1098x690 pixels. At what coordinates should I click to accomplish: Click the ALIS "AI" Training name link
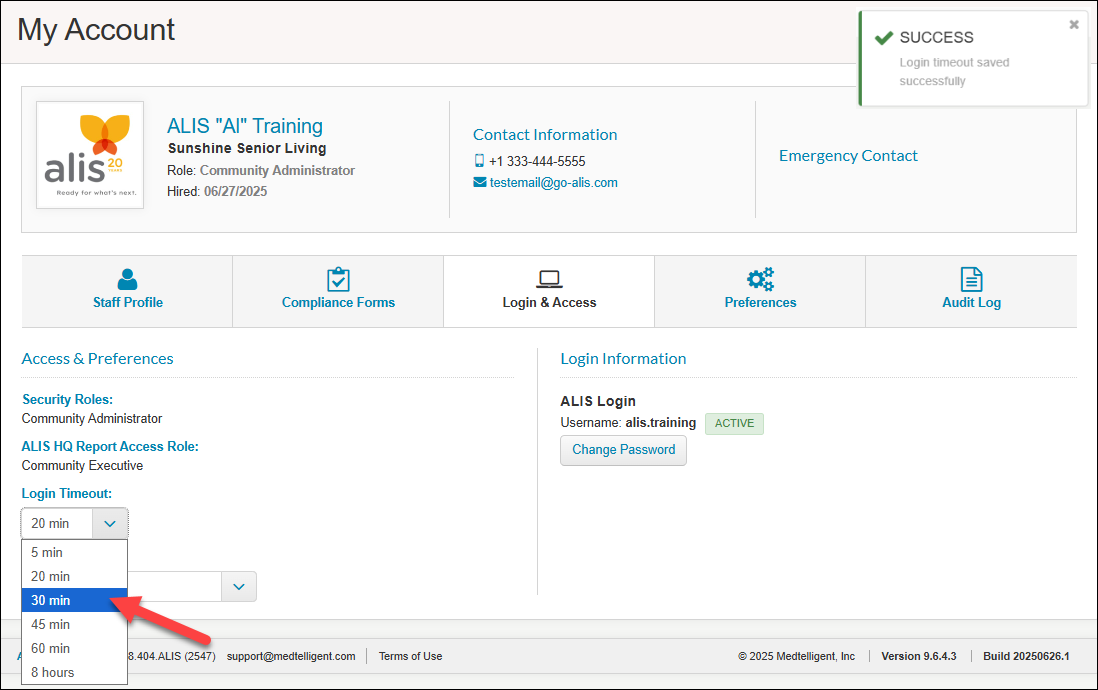(x=244, y=126)
